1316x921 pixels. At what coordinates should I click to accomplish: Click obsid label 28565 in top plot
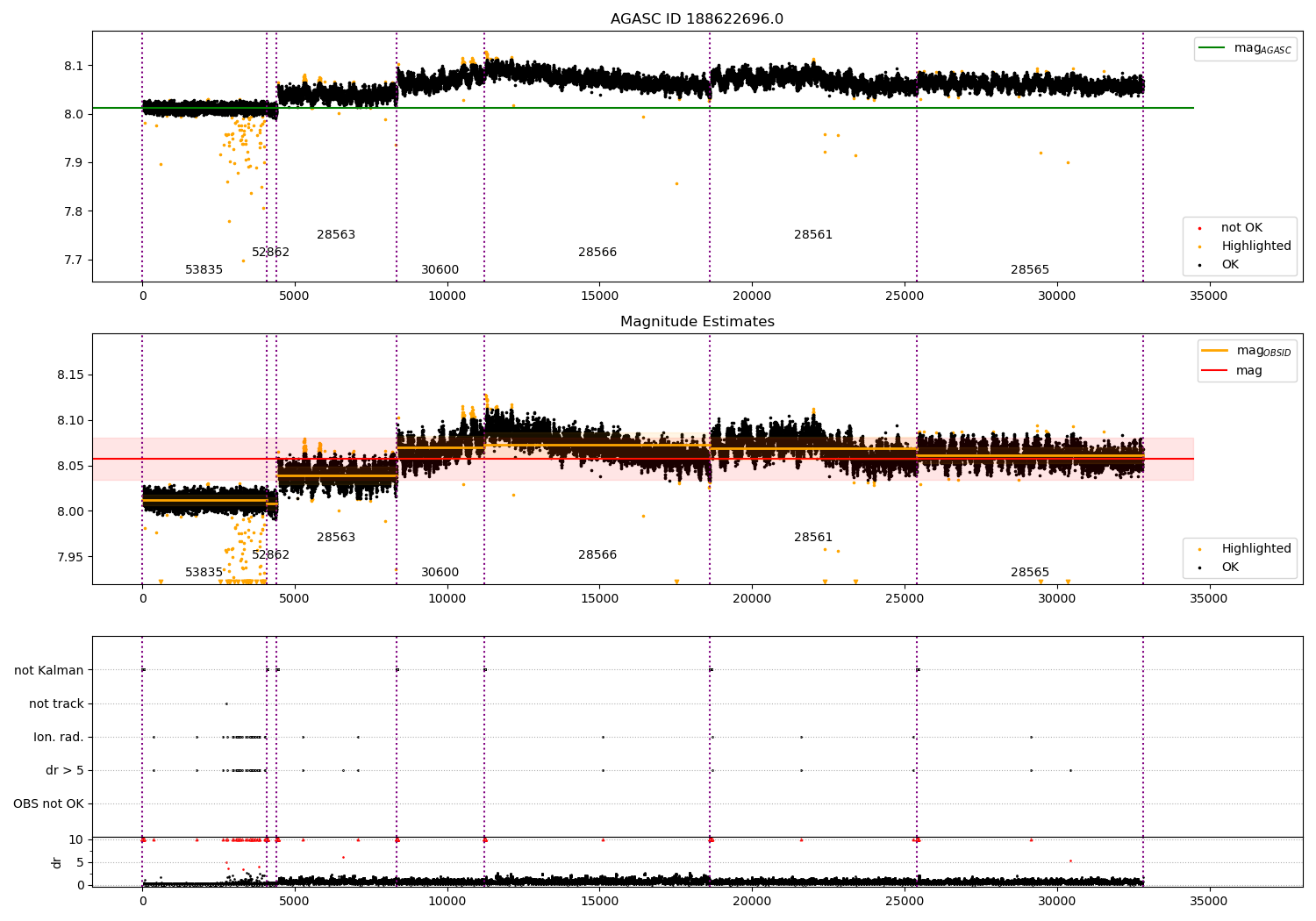[1030, 270]
